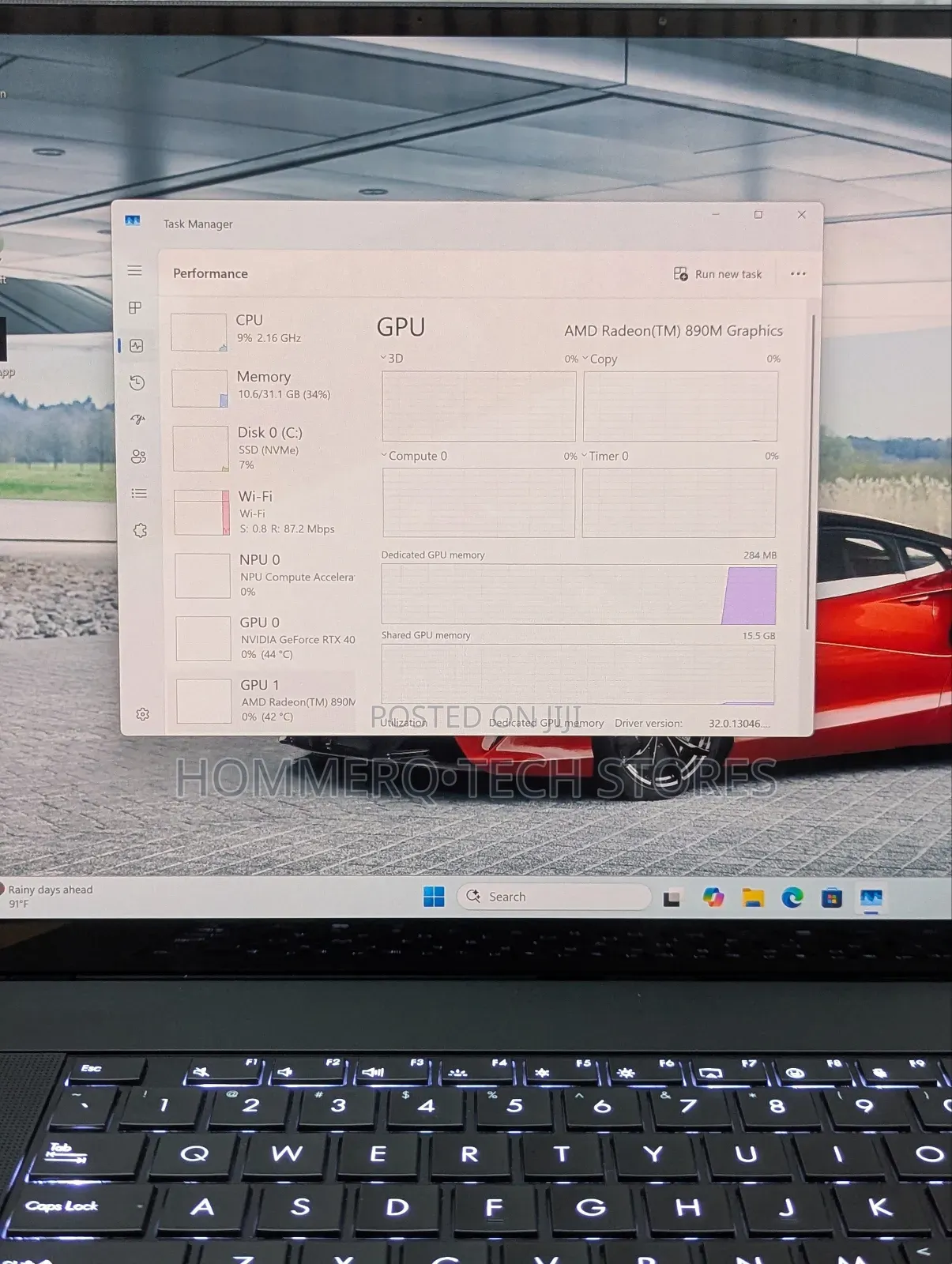
Task: Open the Details list icon in sidebar
Action: [x=140, y=494]
